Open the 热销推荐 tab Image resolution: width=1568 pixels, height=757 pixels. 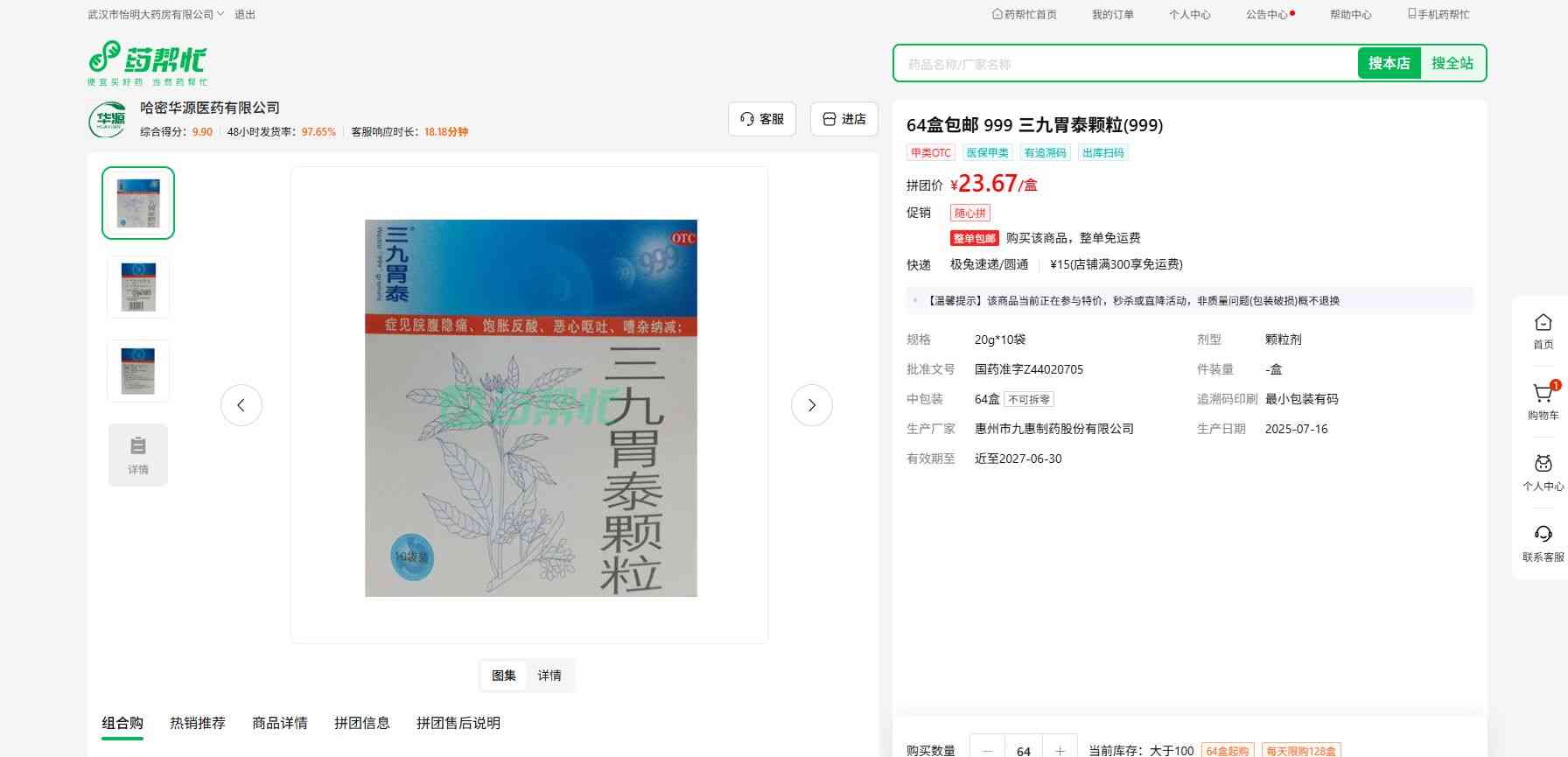click(198, 723)
